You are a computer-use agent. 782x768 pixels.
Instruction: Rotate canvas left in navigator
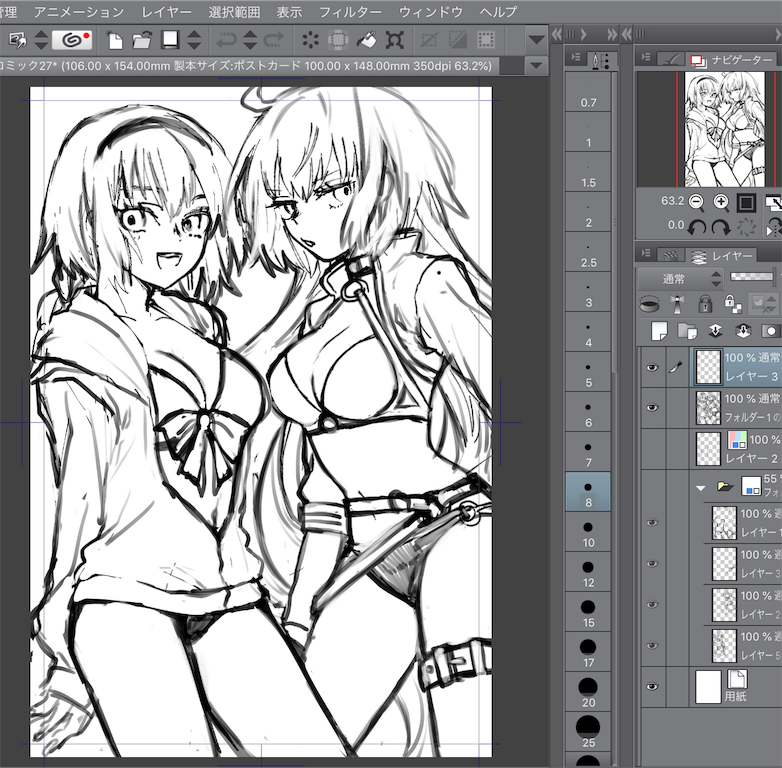click(x=696, y=227)
